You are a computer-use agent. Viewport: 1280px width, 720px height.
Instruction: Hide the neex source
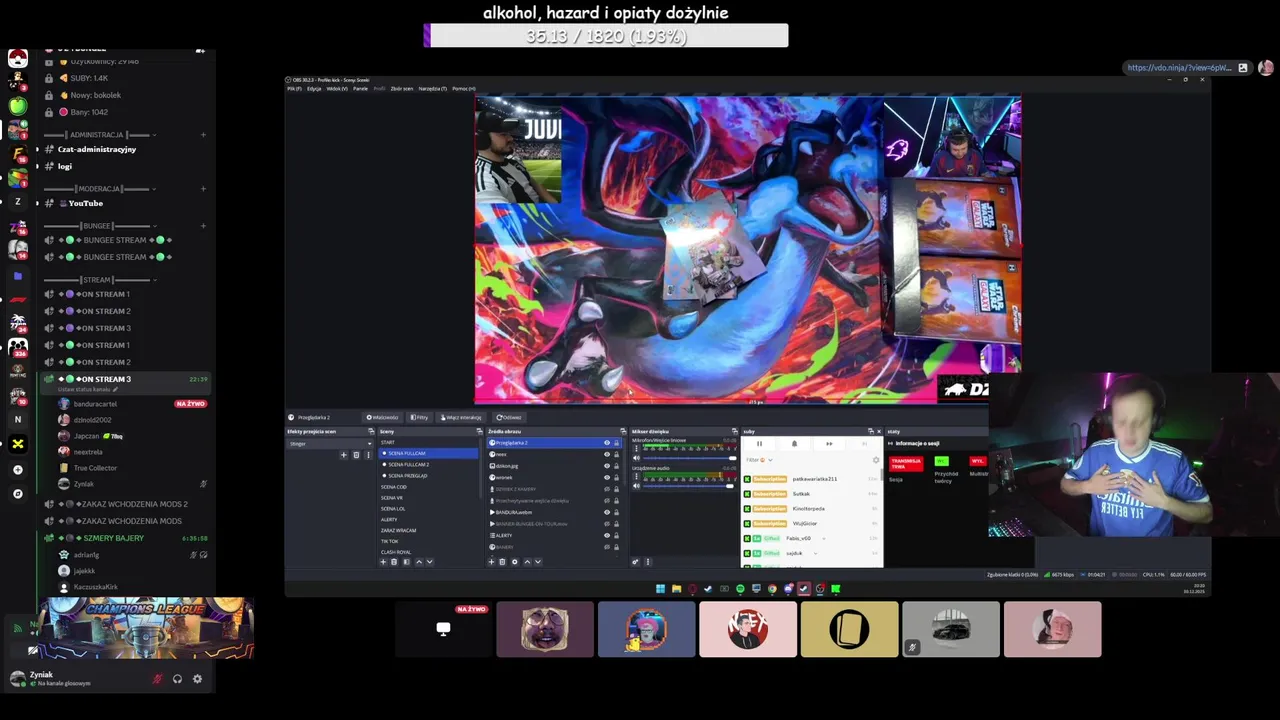tap(606, 454)
